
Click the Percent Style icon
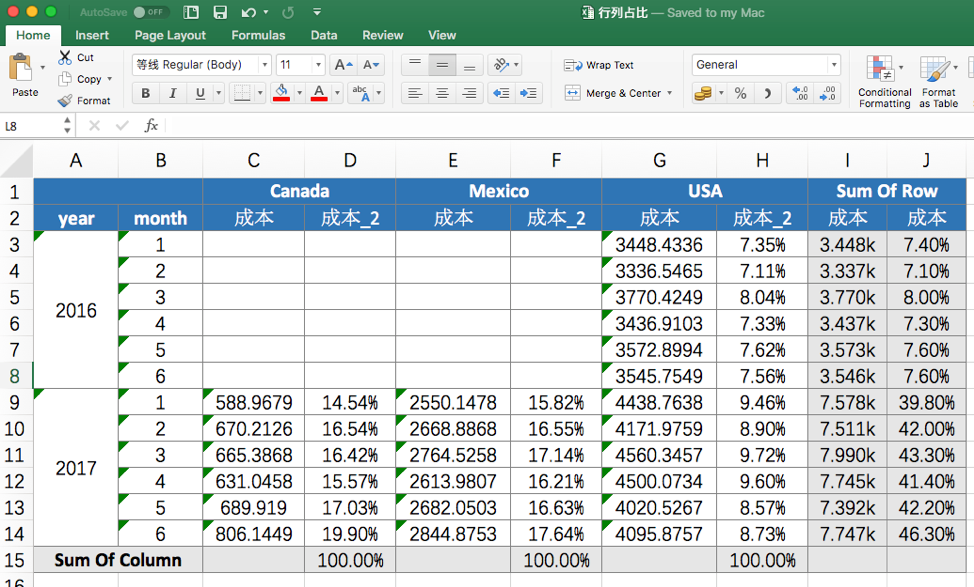click(x=740, y=94)
